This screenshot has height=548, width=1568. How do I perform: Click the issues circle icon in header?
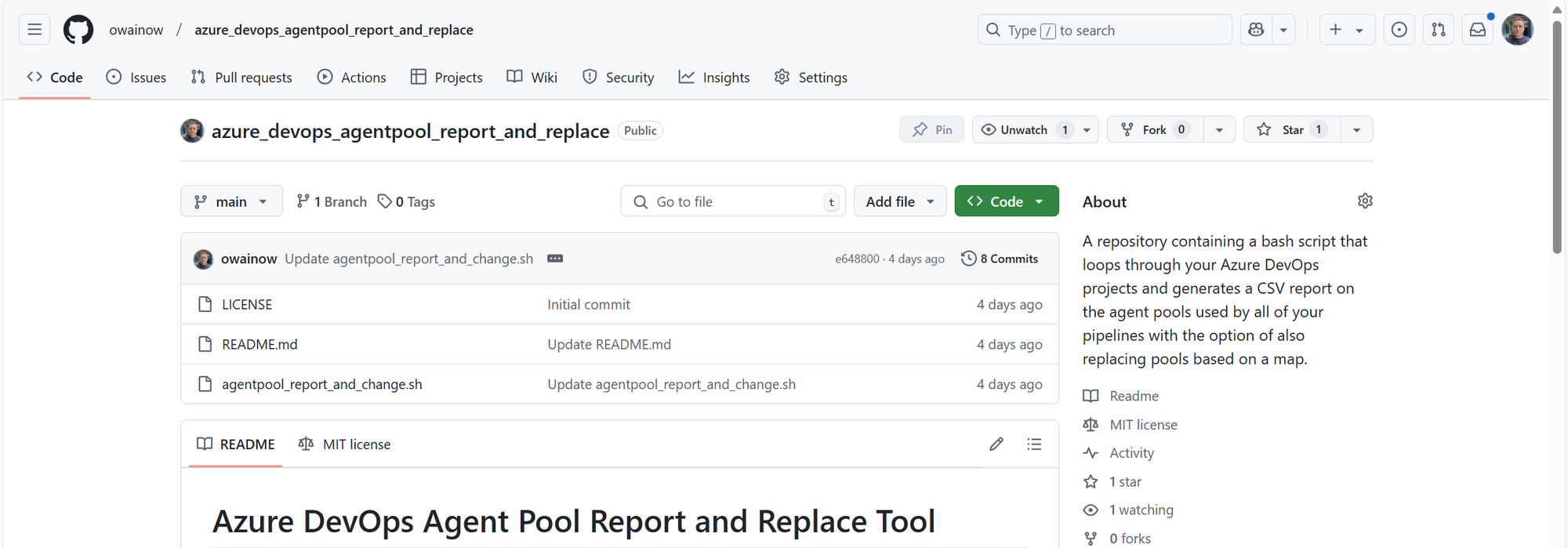click(1399, 30)
